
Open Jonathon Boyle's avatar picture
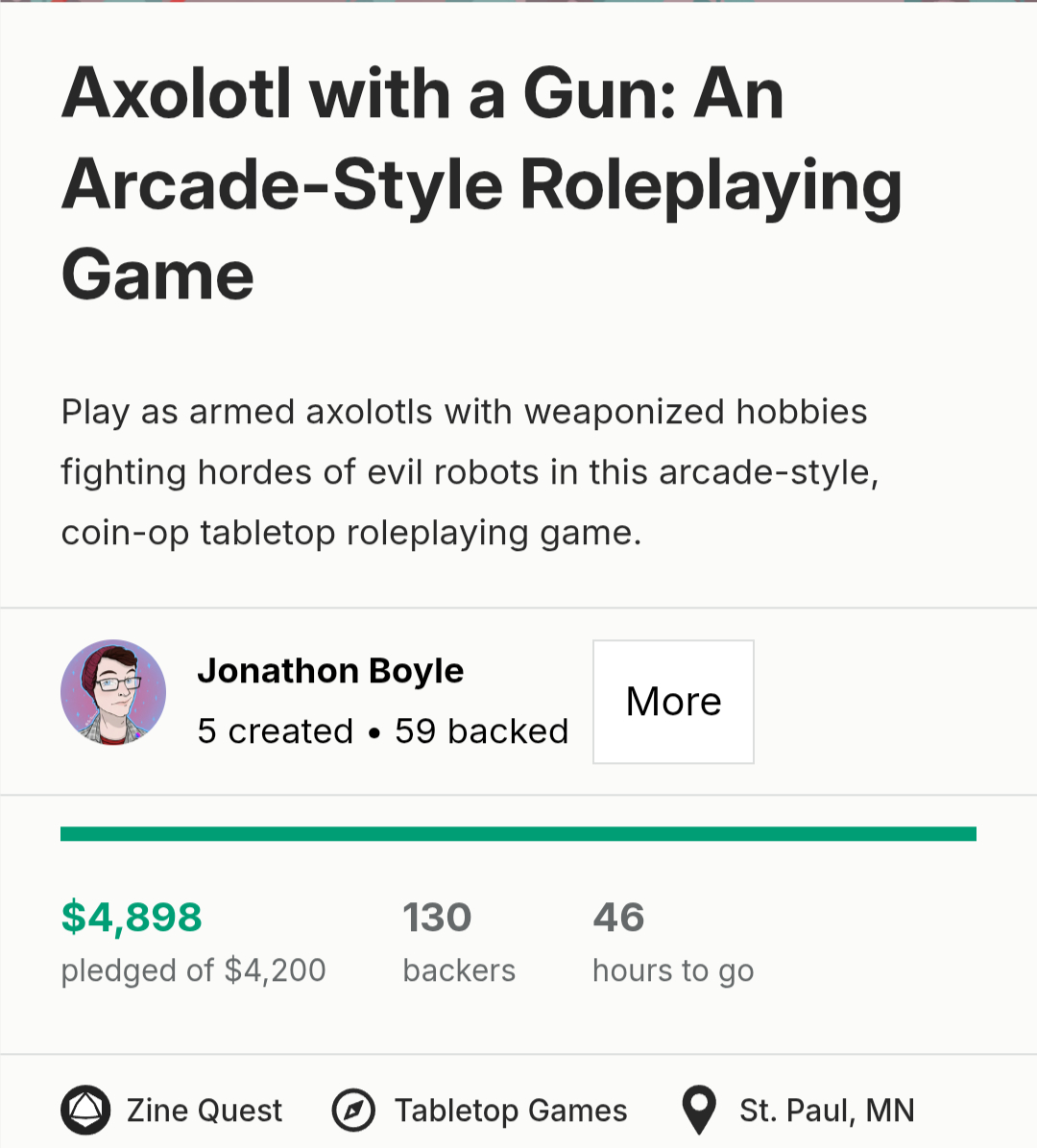[113, 693]
